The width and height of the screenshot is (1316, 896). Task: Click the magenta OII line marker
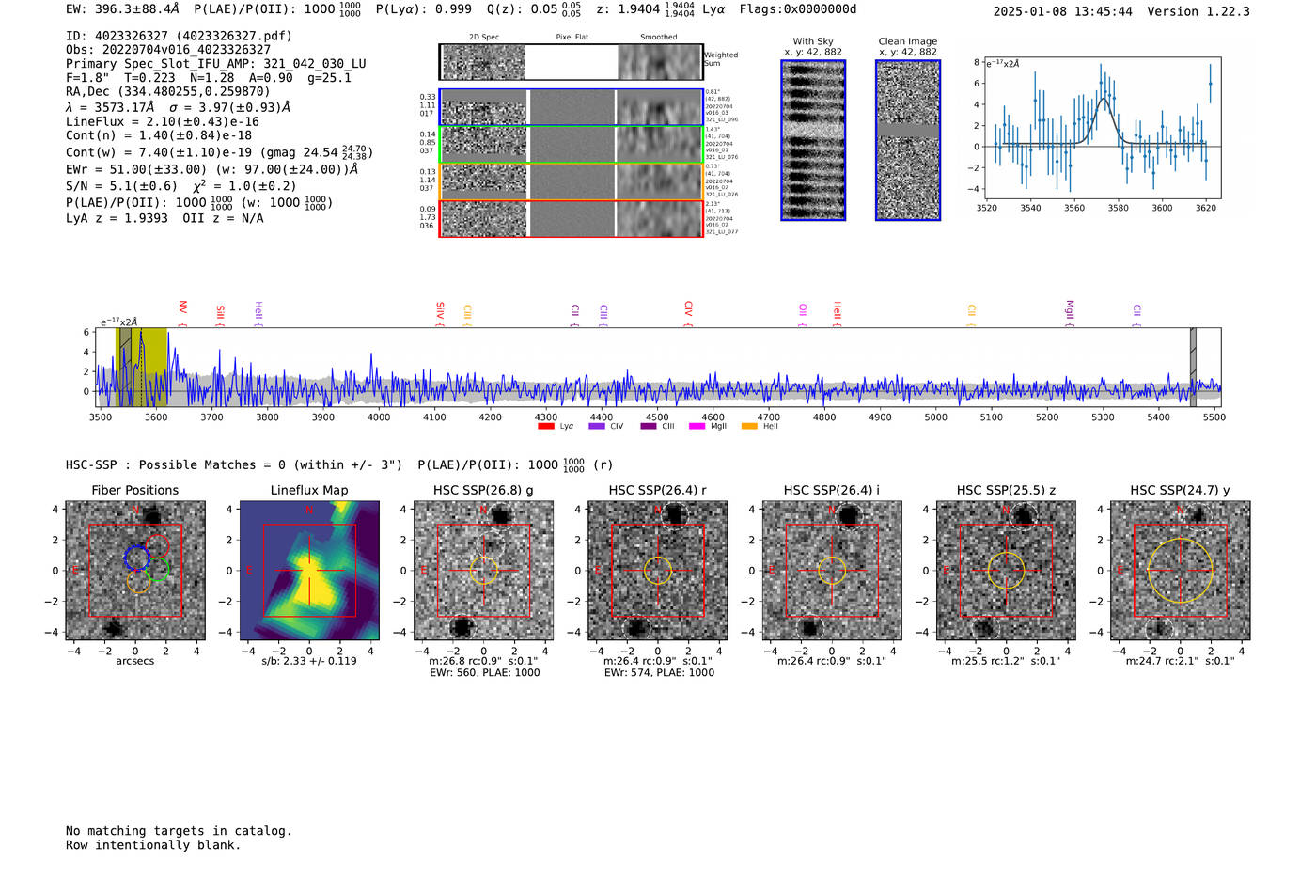(802, 313)
